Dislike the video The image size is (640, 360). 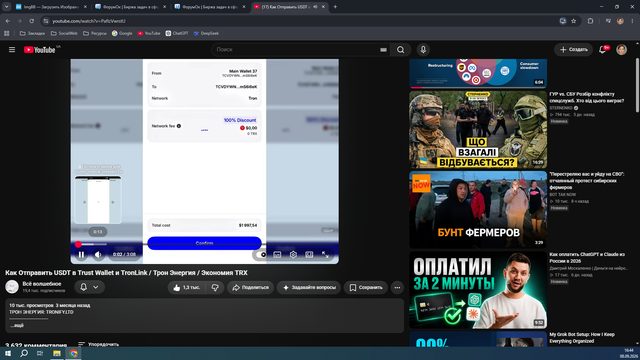tap(215, 287)
